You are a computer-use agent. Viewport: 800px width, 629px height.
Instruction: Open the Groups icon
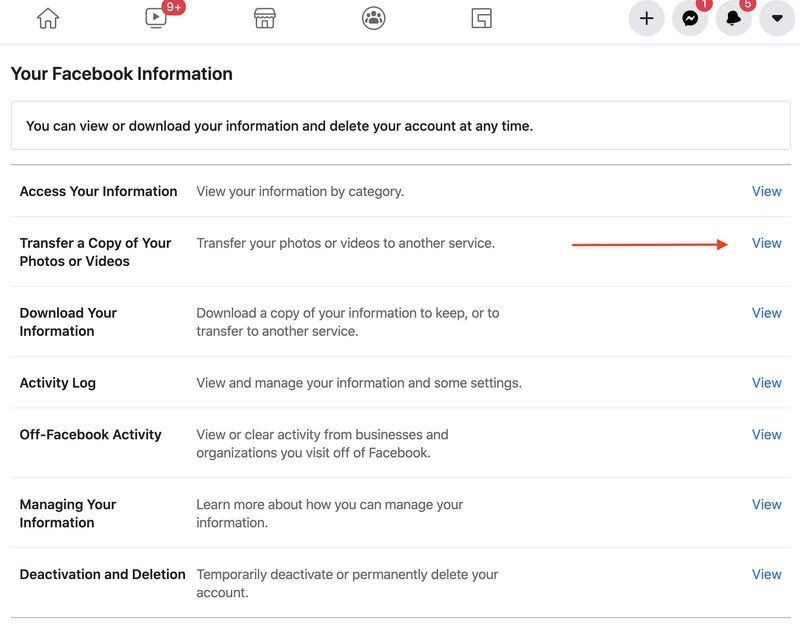click(x=372, y=18)
